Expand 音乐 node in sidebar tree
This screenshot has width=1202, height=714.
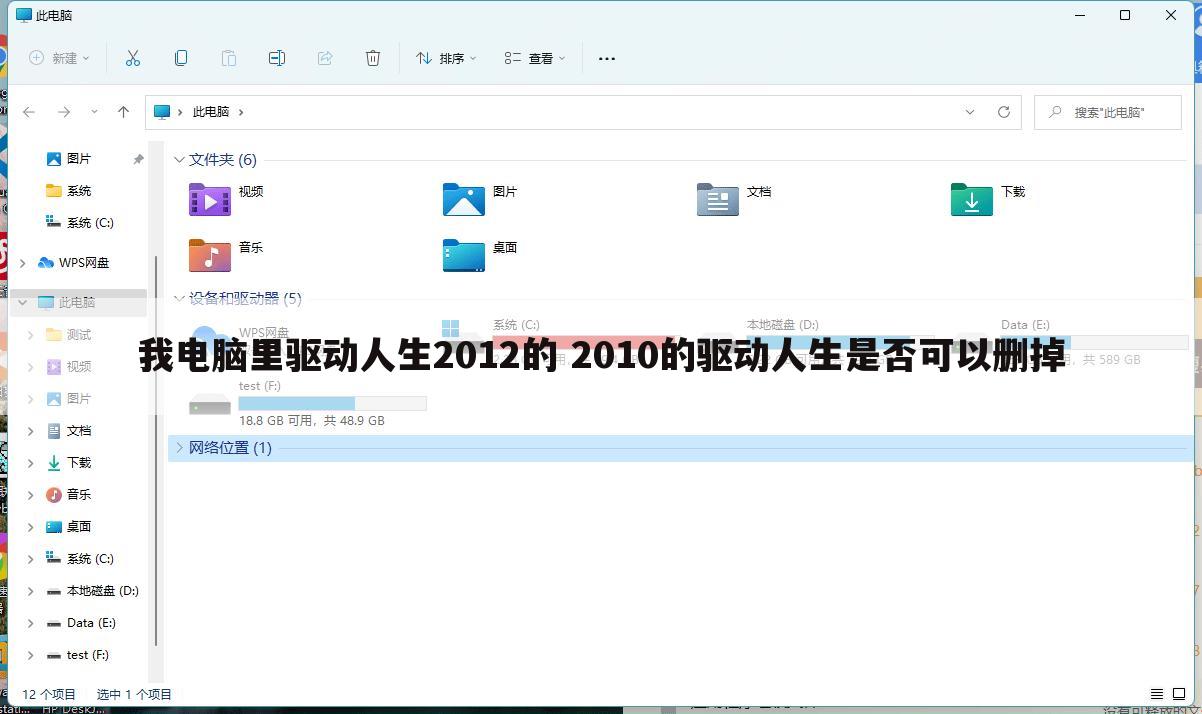30,495
